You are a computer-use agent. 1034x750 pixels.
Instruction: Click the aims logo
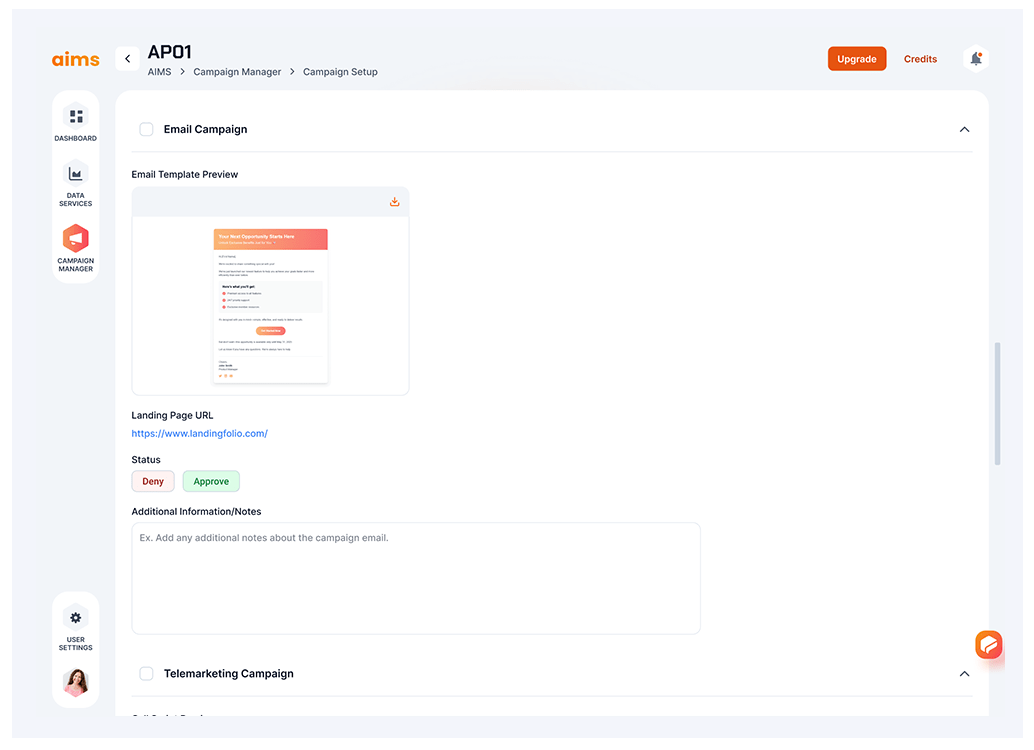[x=76, y=59]
